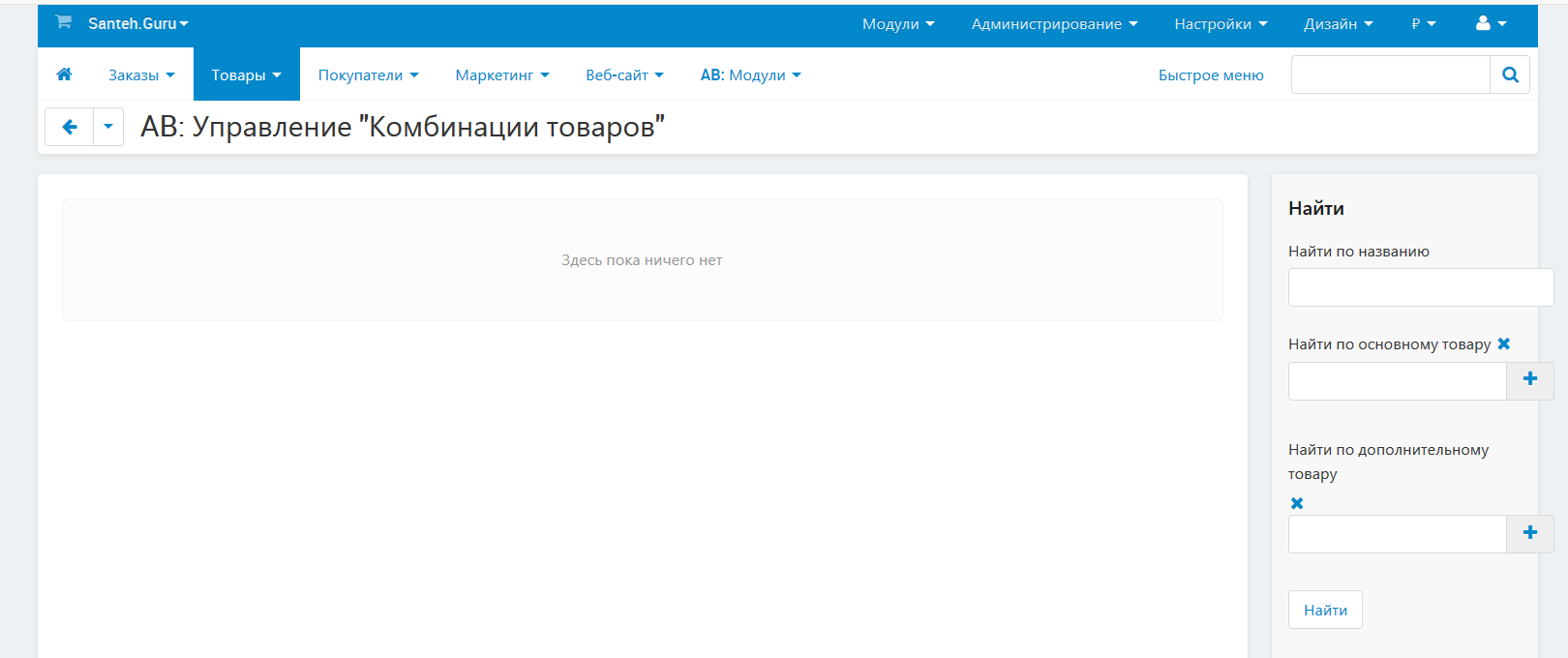Focus the top search input field
The height and width of the screenshot is (658, 1568).
[x=1390, y=75]
